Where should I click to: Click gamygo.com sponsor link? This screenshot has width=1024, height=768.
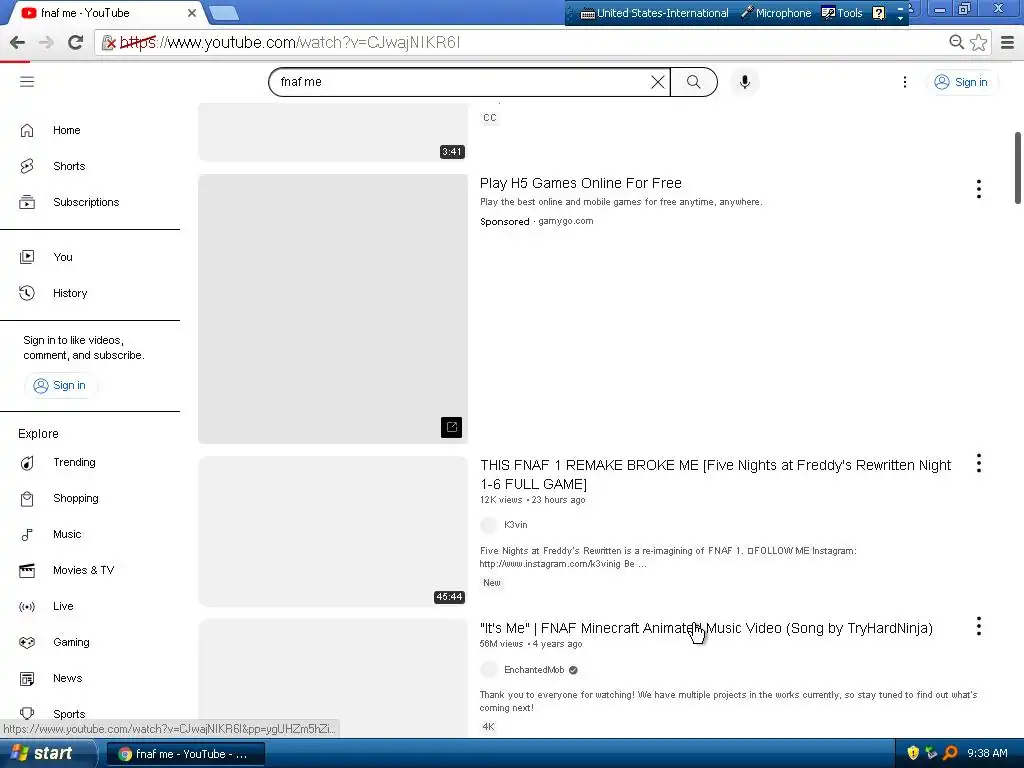tap(566, 221)
